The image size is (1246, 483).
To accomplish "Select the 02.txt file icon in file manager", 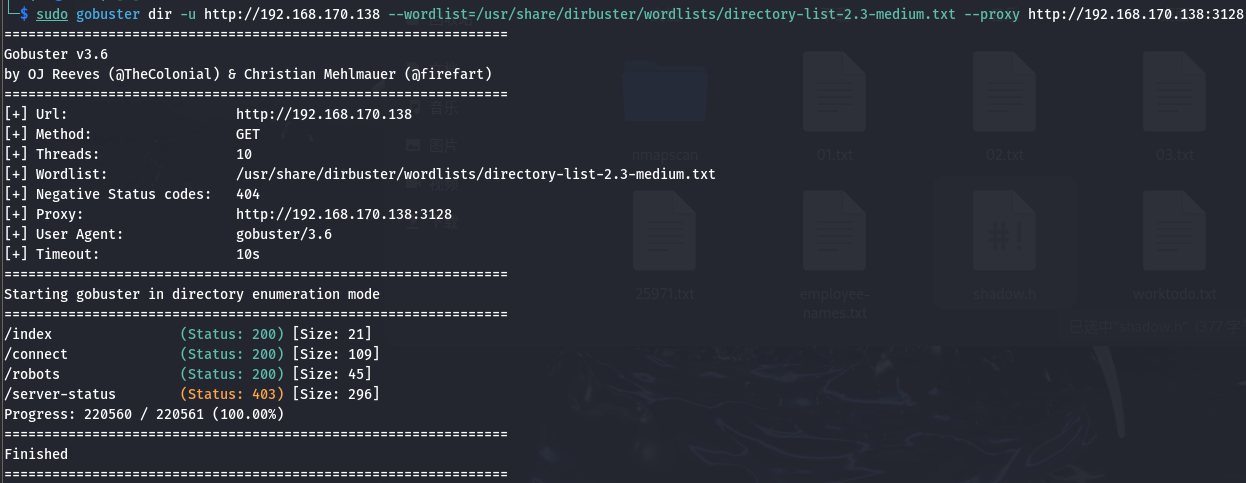I will [x=1004, y=93].
